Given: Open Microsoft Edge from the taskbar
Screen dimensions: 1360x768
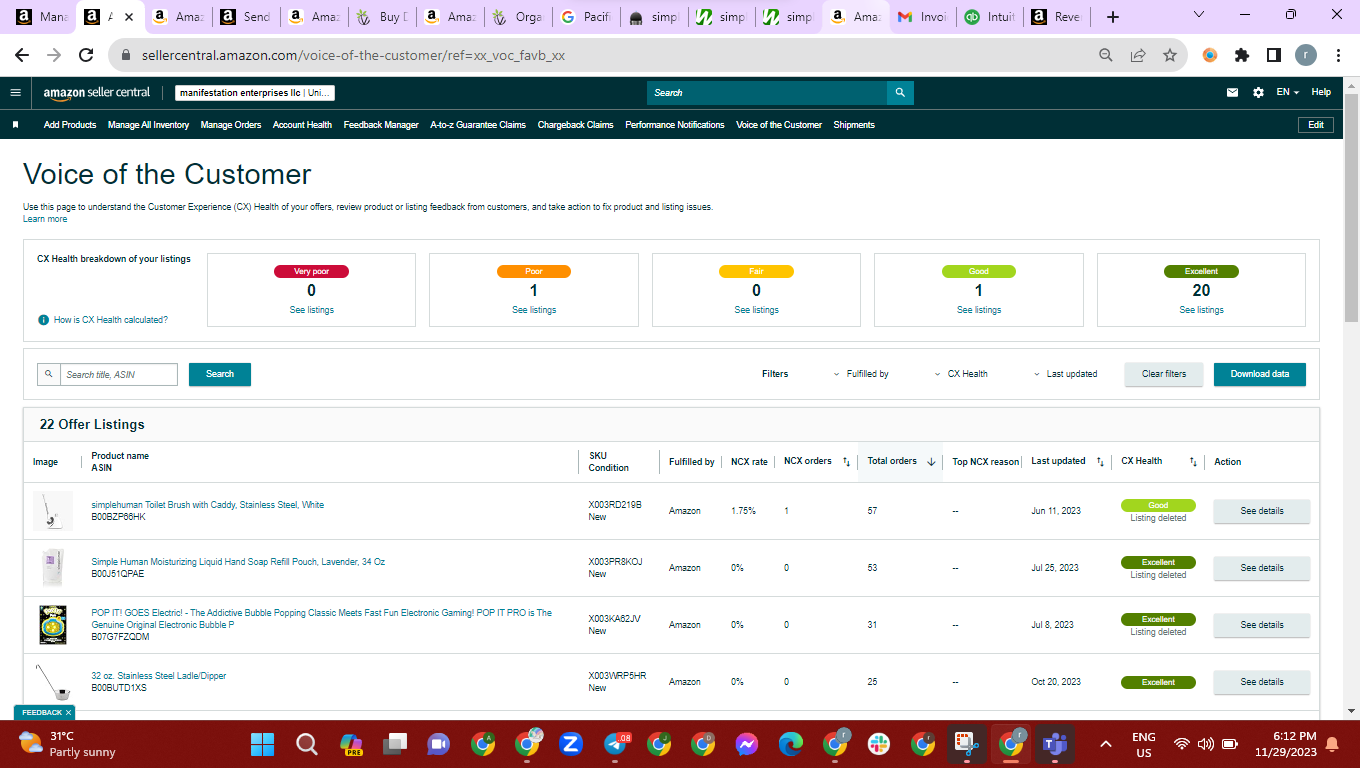Looking at the screenshot, I should 791,744.
